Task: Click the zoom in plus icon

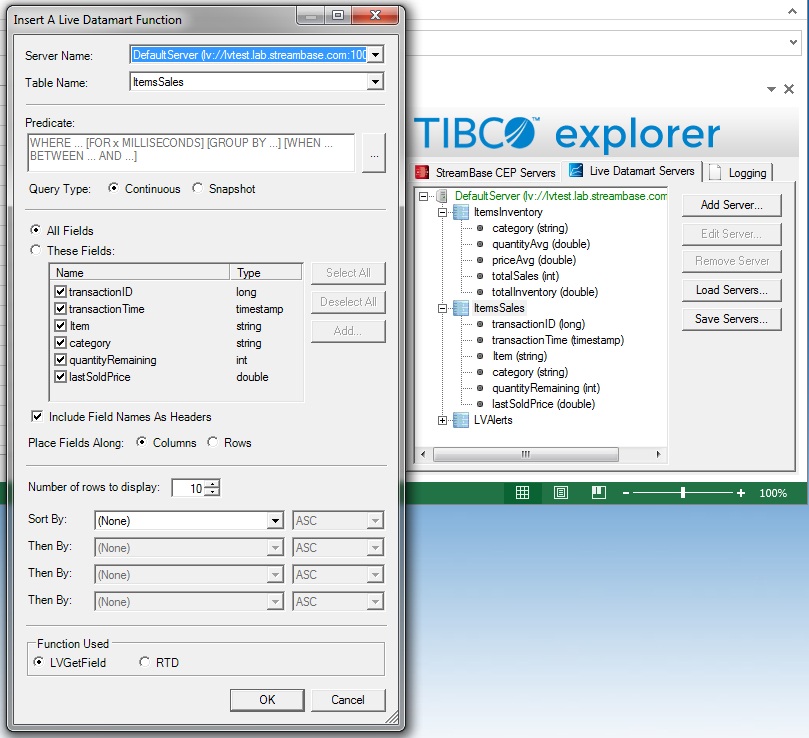Action: point(741,493)
